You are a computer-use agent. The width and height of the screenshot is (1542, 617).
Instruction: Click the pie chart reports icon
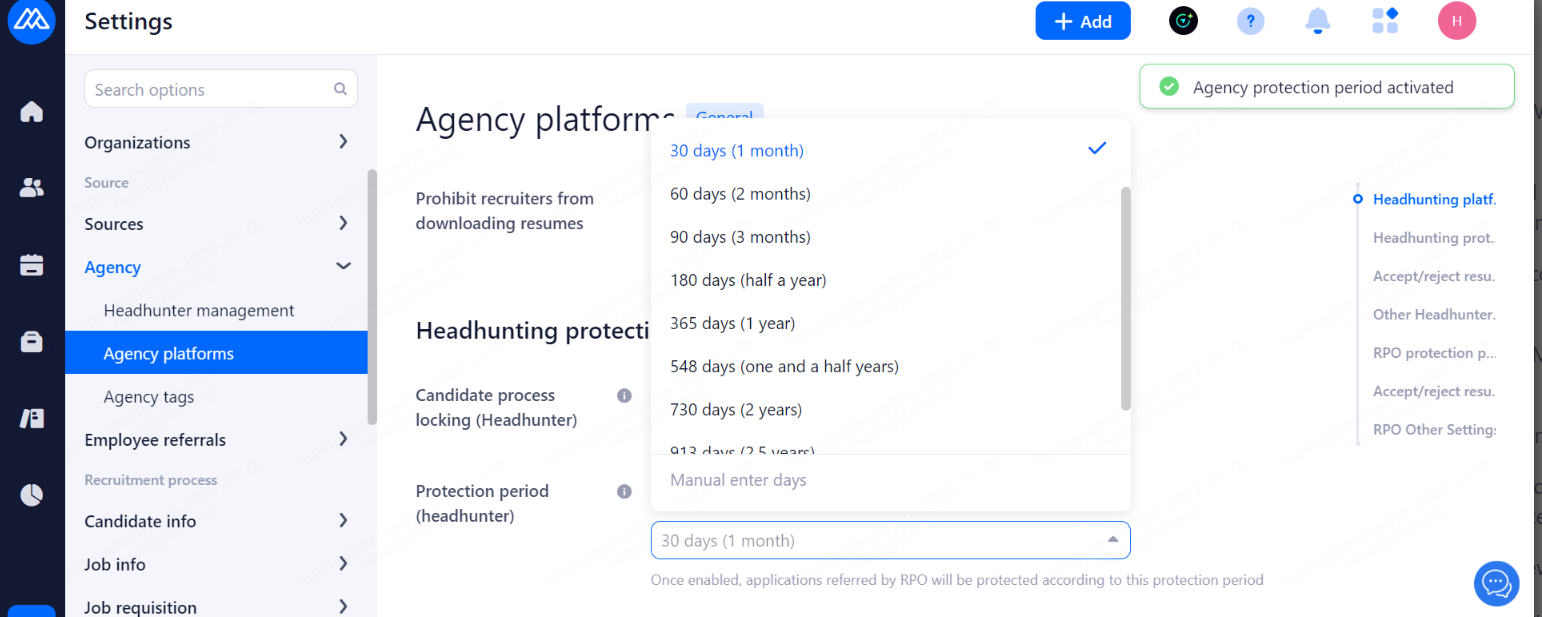[x=32, y=494]
